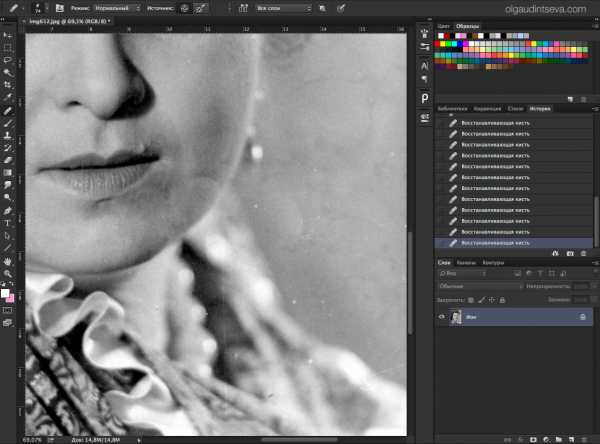Change the screen mode in toolbox
Image resolution: width=600 pixels, height=444 pixels.
[x=7, y=323]
